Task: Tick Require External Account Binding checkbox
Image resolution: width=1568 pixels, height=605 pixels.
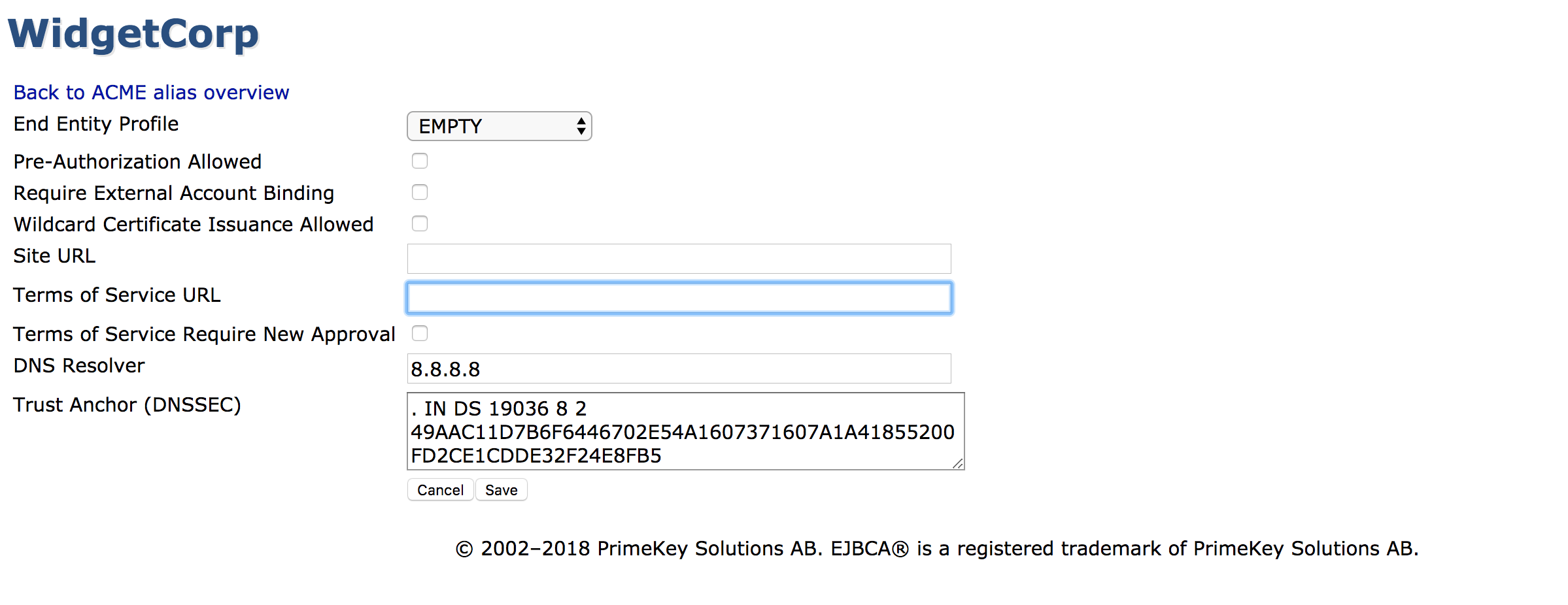Action: (420, 192)
